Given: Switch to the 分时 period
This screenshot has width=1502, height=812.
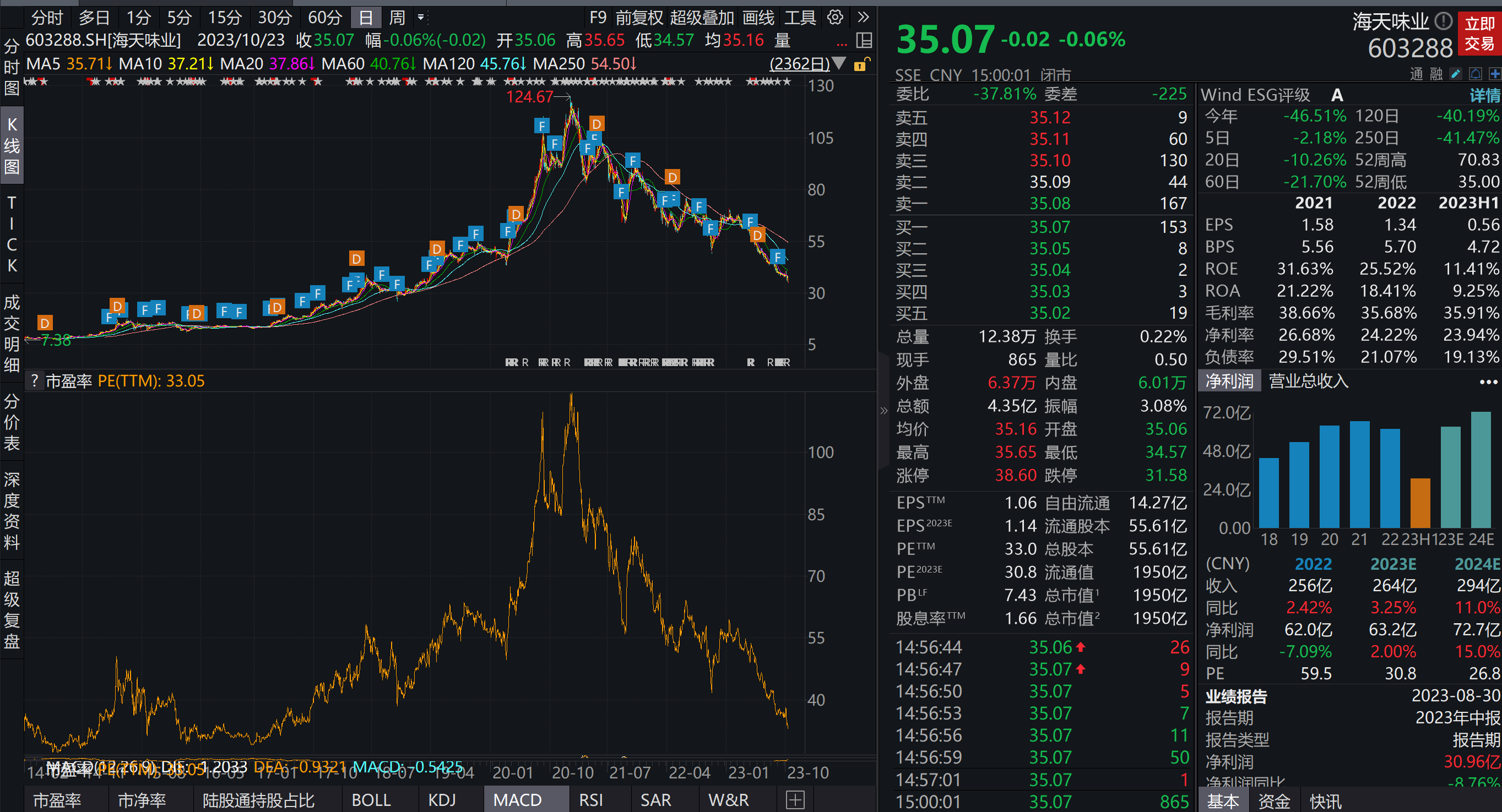Looking at the screenshot, I should coord(47,18).
